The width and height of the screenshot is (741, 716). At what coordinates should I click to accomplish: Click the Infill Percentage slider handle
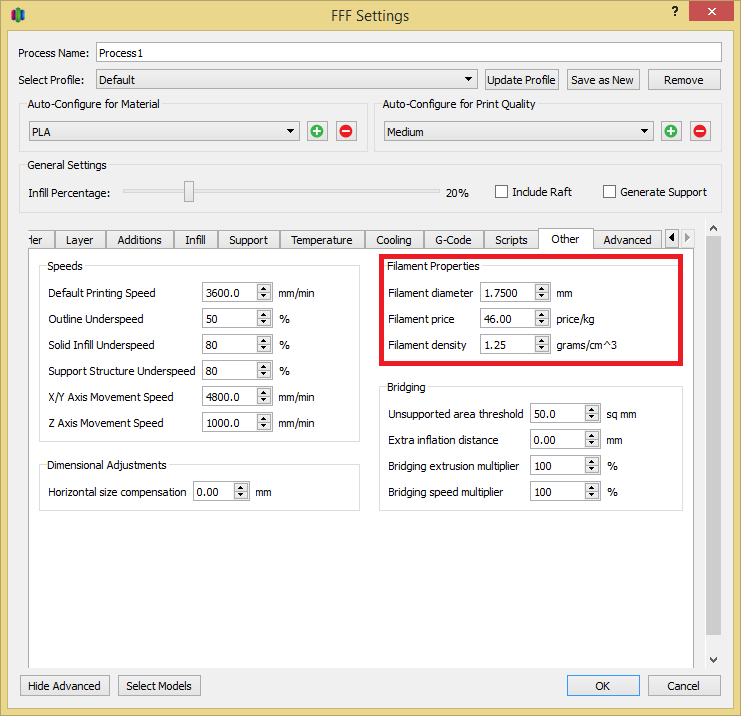coord(189,191)
